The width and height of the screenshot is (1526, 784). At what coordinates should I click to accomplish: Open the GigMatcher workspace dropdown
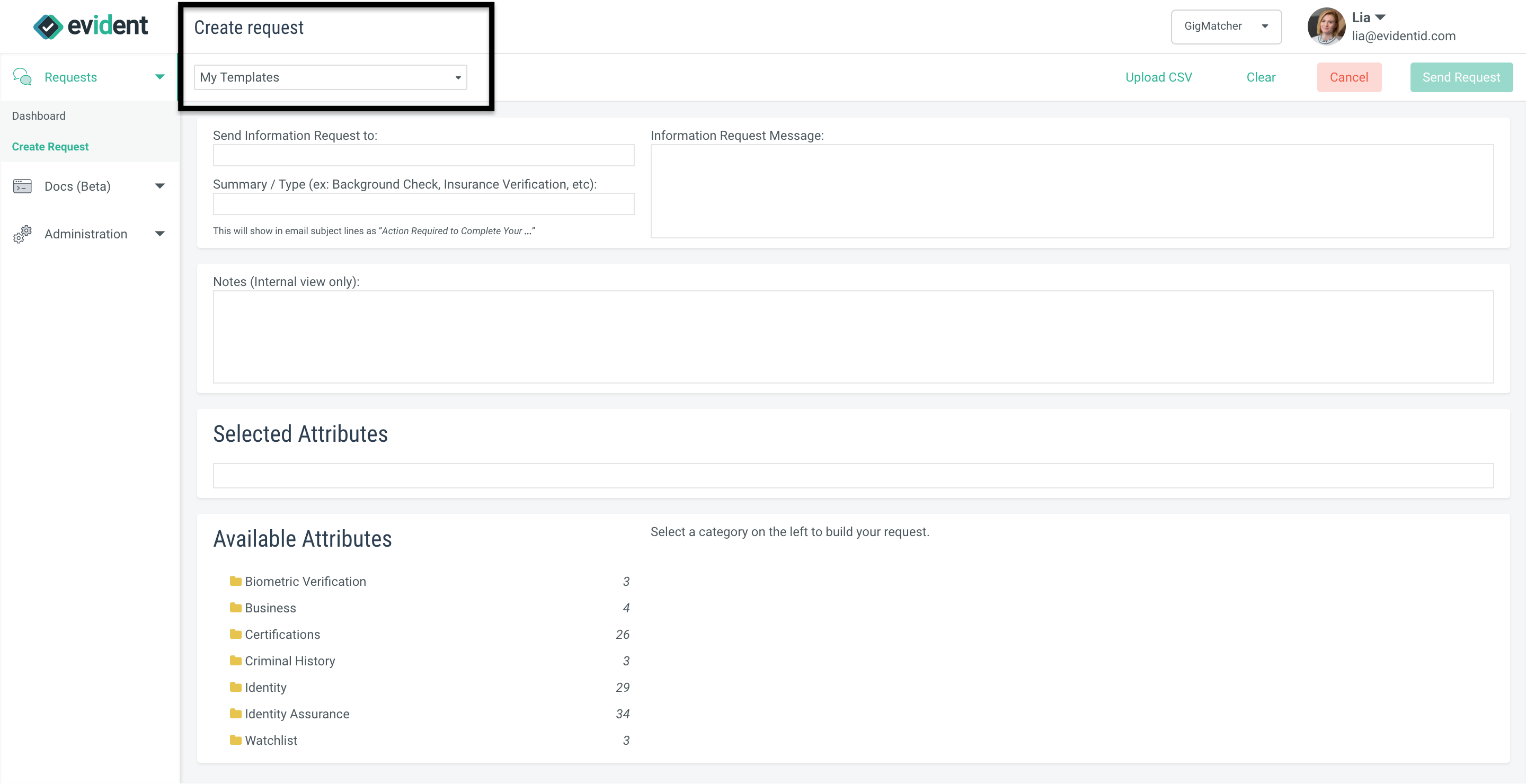tap(1226, 26)
